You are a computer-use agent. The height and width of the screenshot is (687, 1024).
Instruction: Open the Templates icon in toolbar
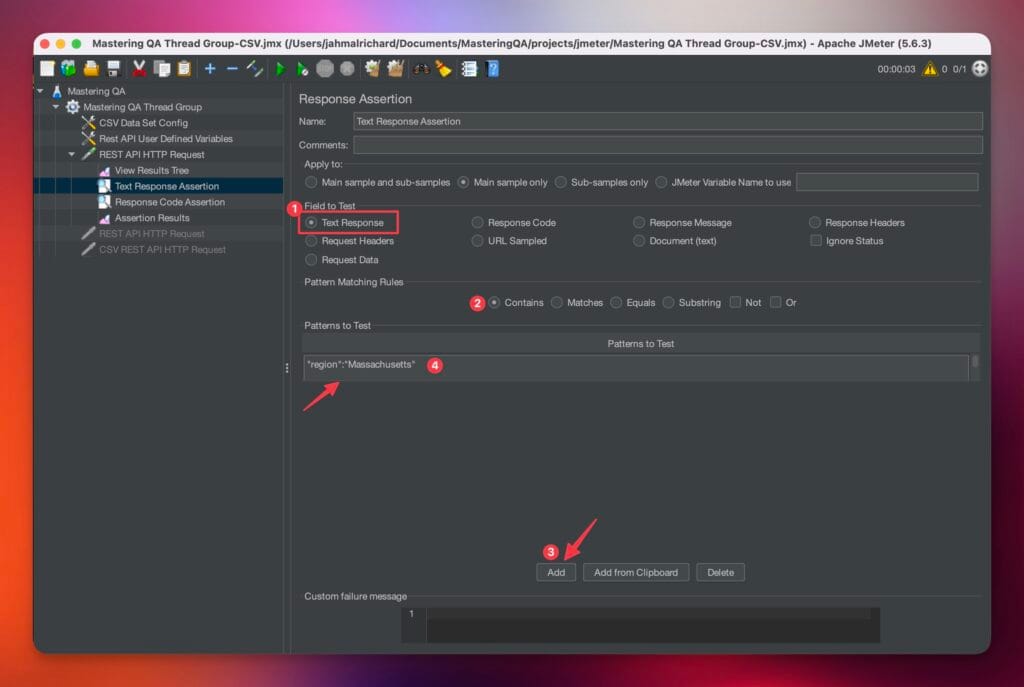(x=68, y=69)
